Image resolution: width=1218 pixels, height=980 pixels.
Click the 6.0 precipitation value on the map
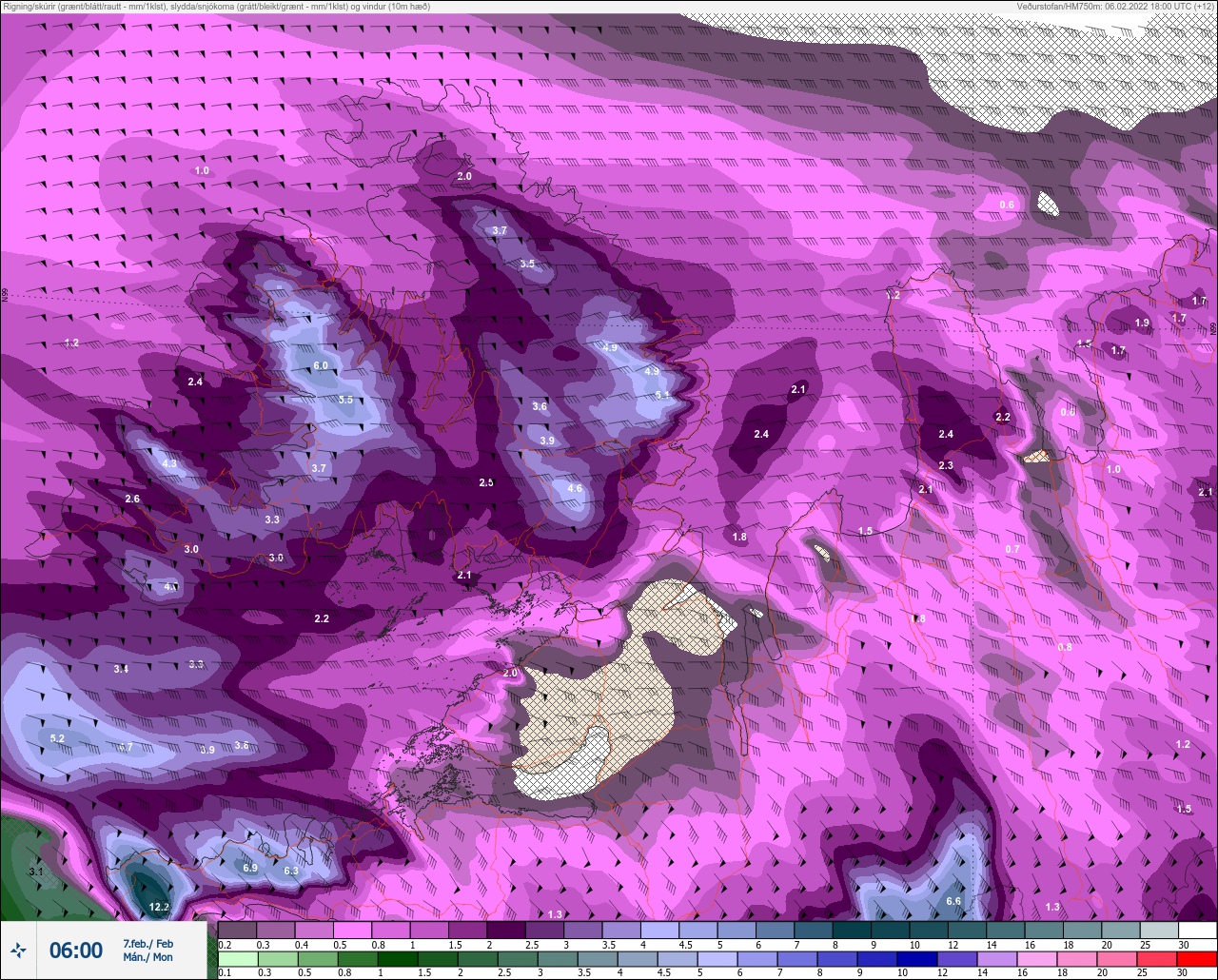pos(321,365)
